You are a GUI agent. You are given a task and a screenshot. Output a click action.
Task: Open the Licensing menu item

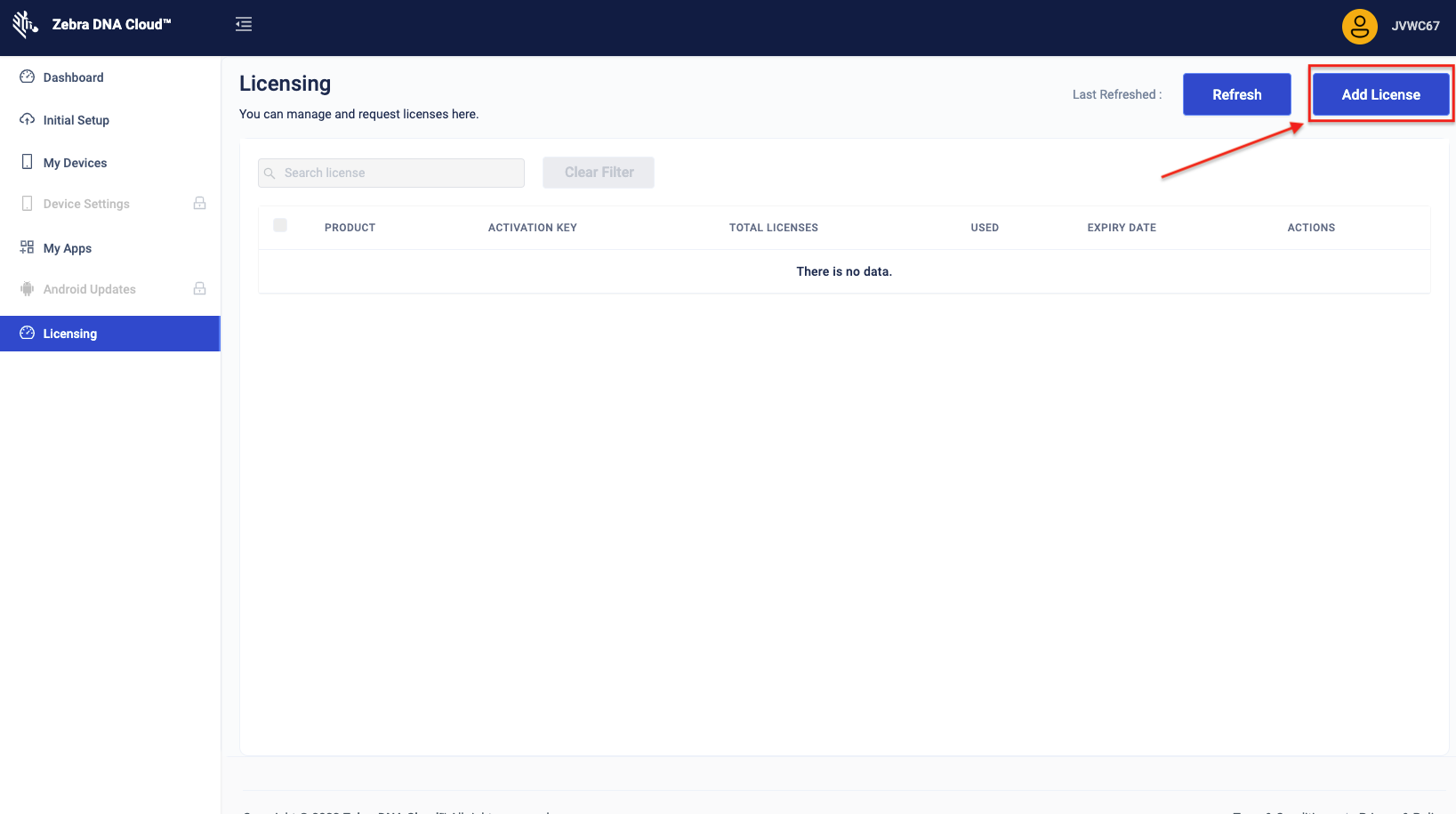70,334
